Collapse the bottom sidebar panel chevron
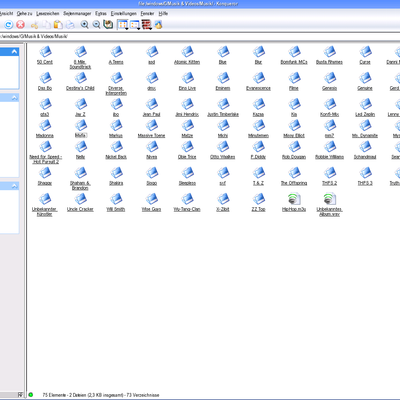Viewport: 400px width, 400px height. 14,186
